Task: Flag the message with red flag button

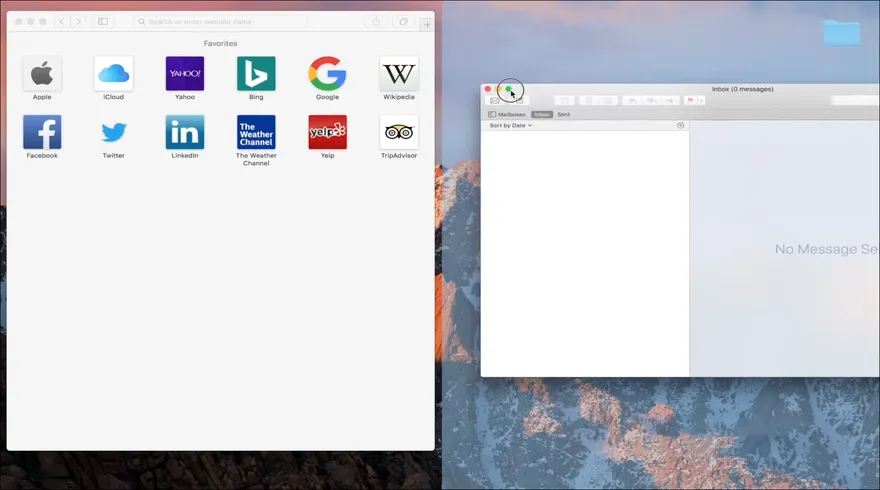Action: point(690,101)
